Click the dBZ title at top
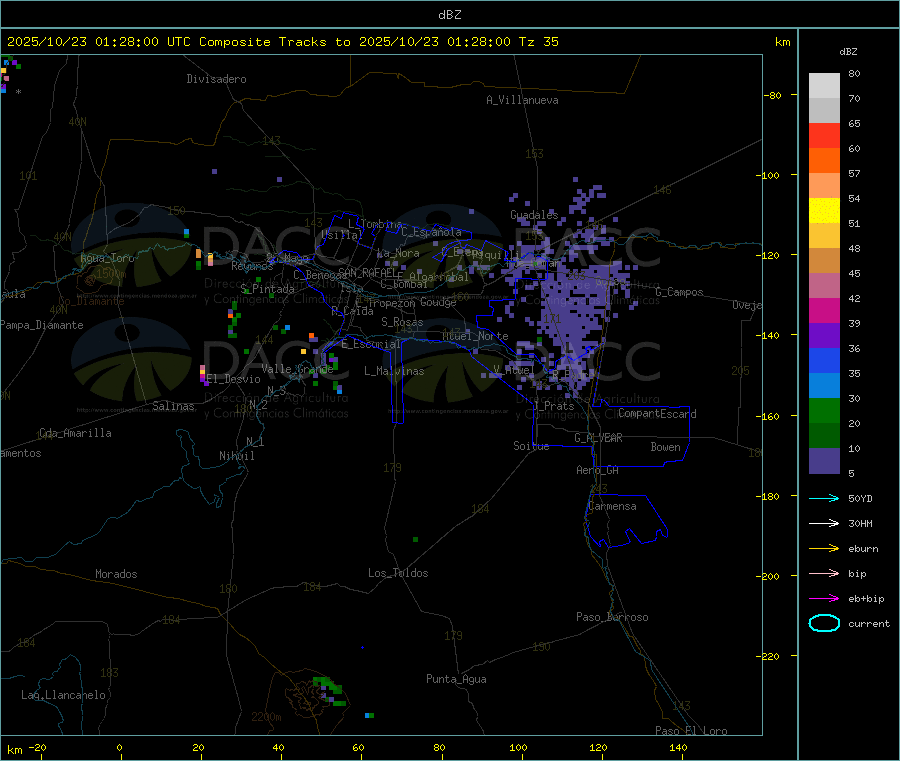Image resolution: width=900 pixels, height=761 pixels. click(449, 15)
